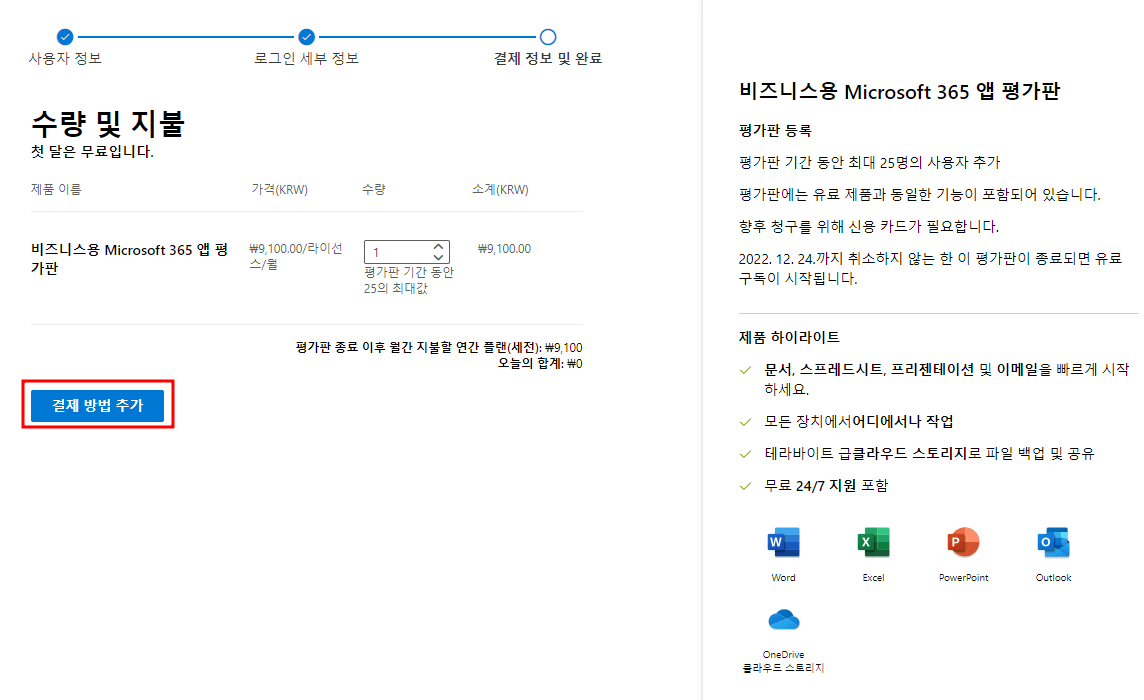The height and width of the screenshot is (700, 1144).
Task: Click the completed 사용자 정보 step checkmark
Action: pos(65,35)
